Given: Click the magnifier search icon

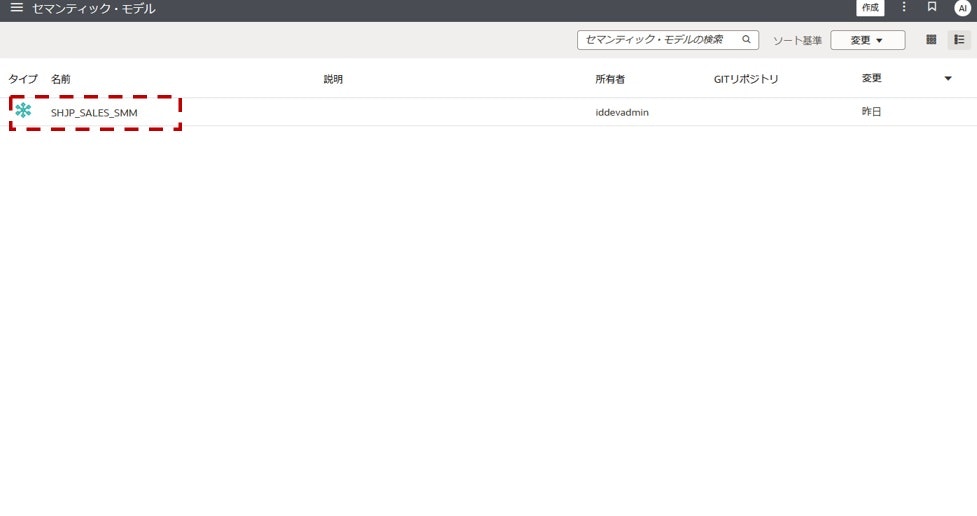Looking at the screenshot, I should click(x=746, y=39).
